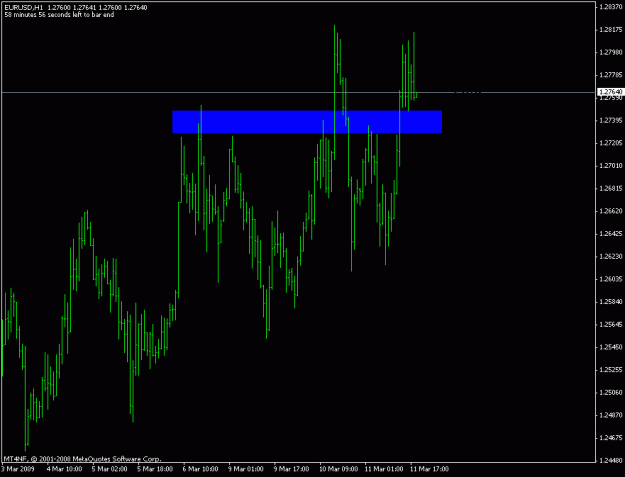Click the '4 Mar 10:00' time axis label

pyautogui.click(x=65, y=469)
